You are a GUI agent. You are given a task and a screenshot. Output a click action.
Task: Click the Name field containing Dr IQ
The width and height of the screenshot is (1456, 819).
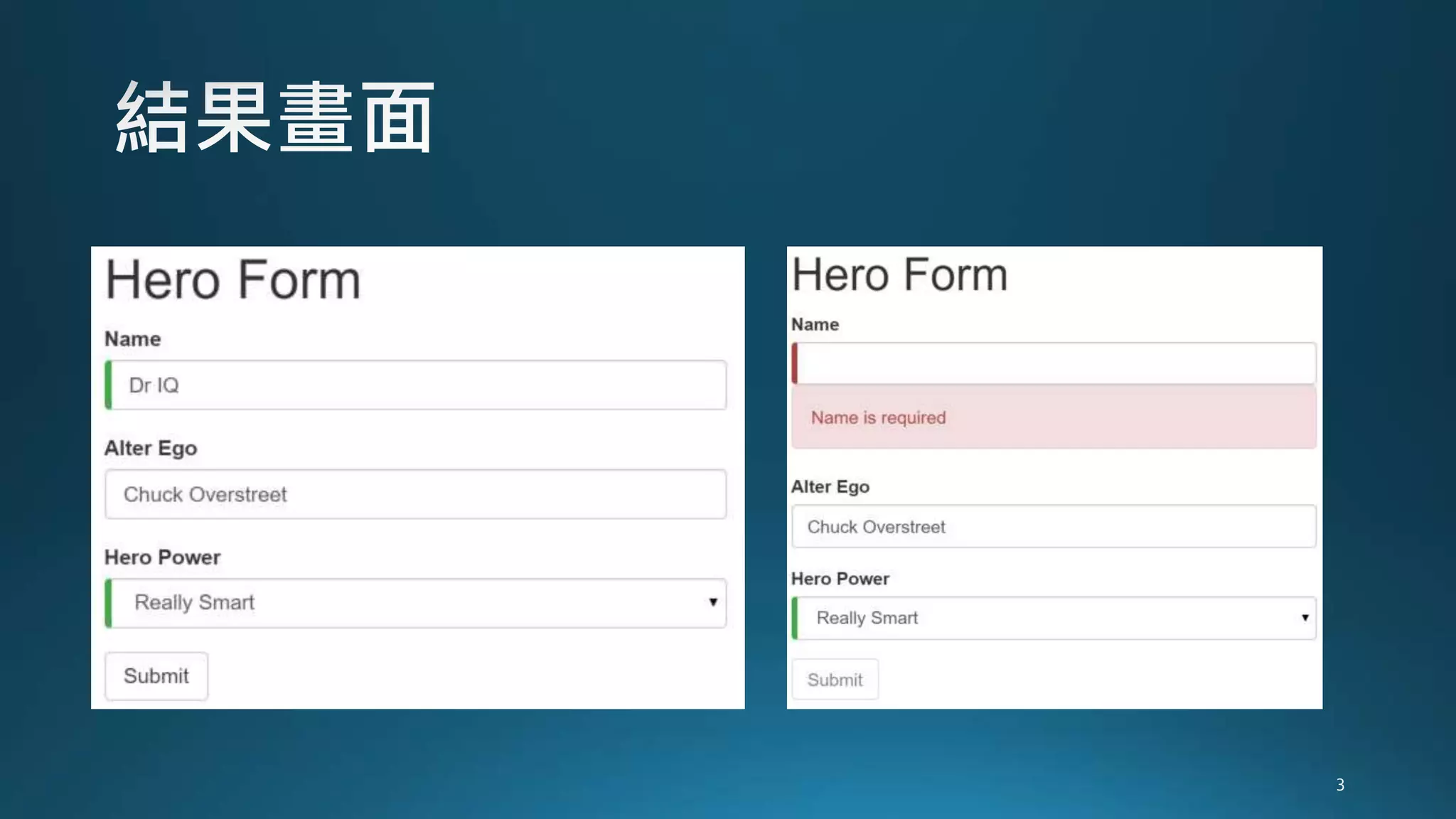[x=416, y=385]
